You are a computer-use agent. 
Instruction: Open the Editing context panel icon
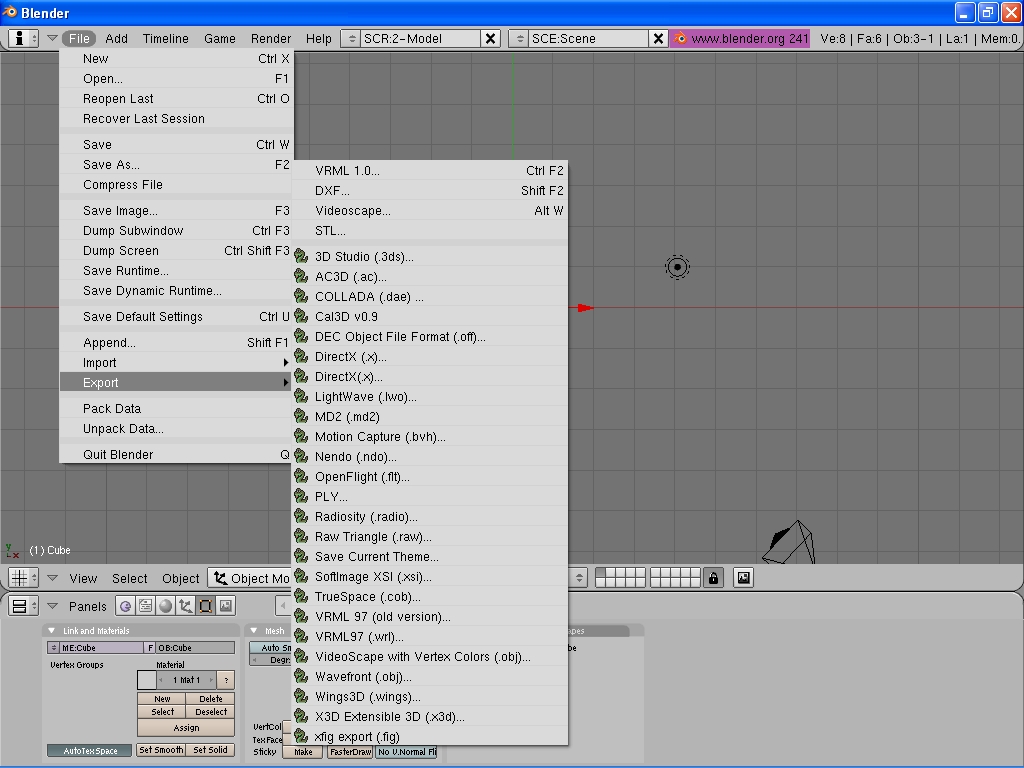[x=205, y=606]
